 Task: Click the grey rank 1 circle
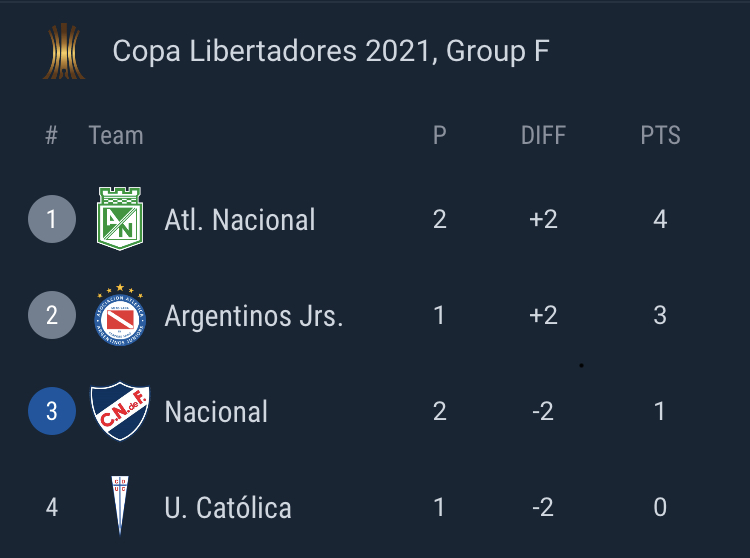(x=52, y=219)
